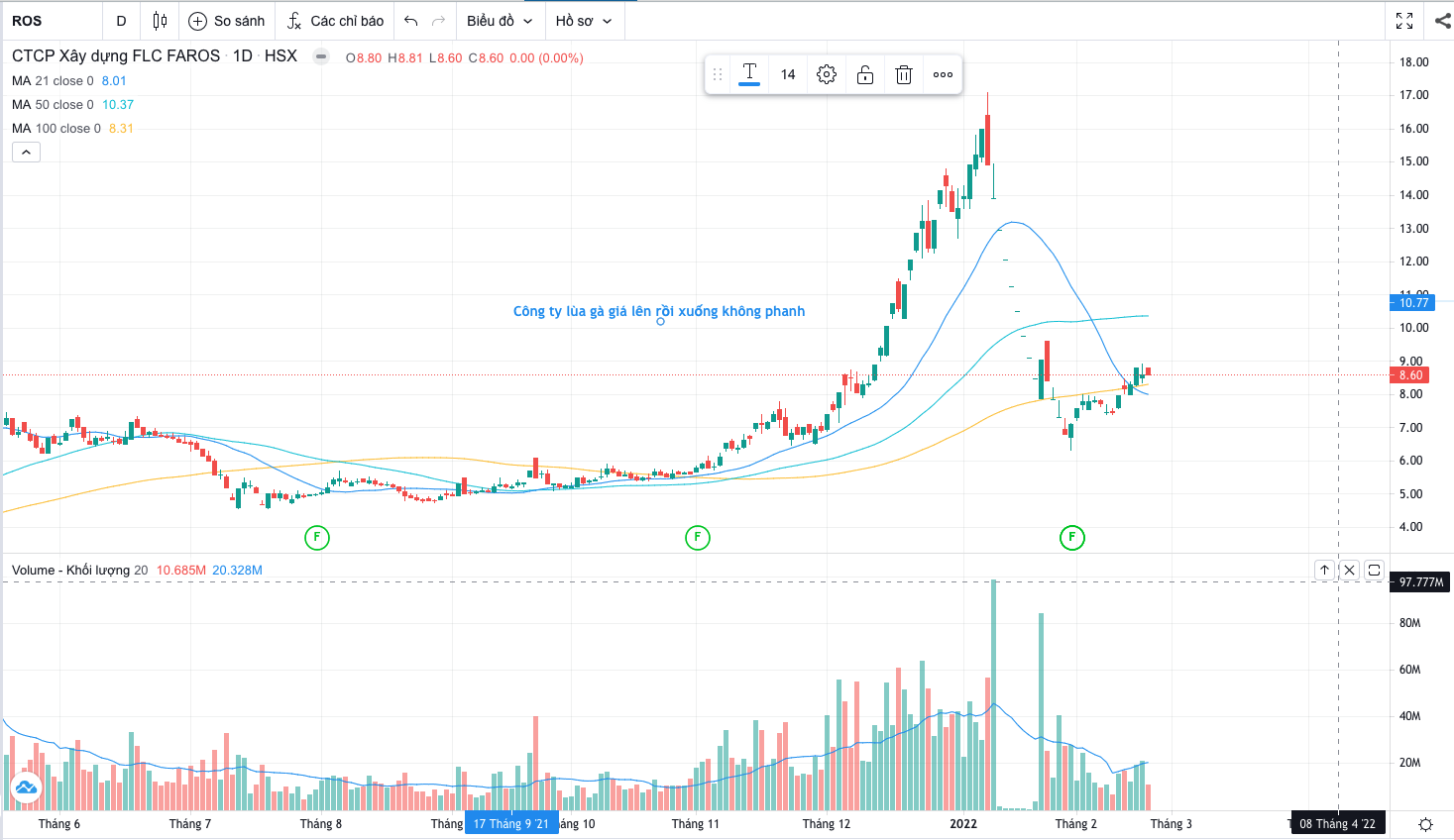Image resolution: width=1454 pixels, height=840 pixels.
Task: Grab the floating toolbar's dotted drag handle
Action: point(718,74)
